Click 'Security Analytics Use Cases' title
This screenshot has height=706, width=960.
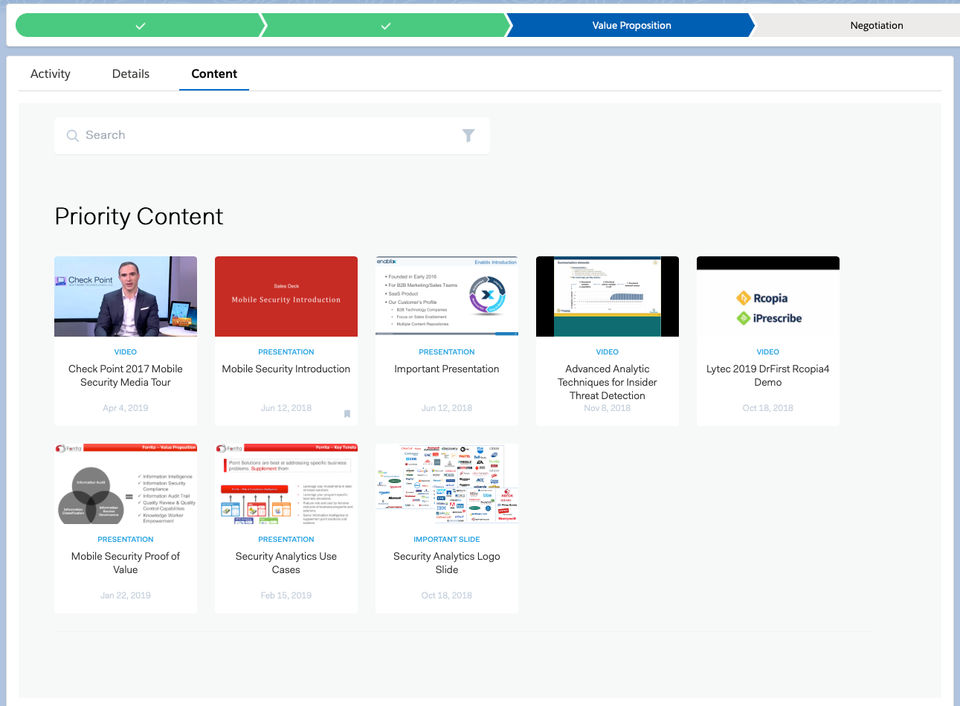286,563
